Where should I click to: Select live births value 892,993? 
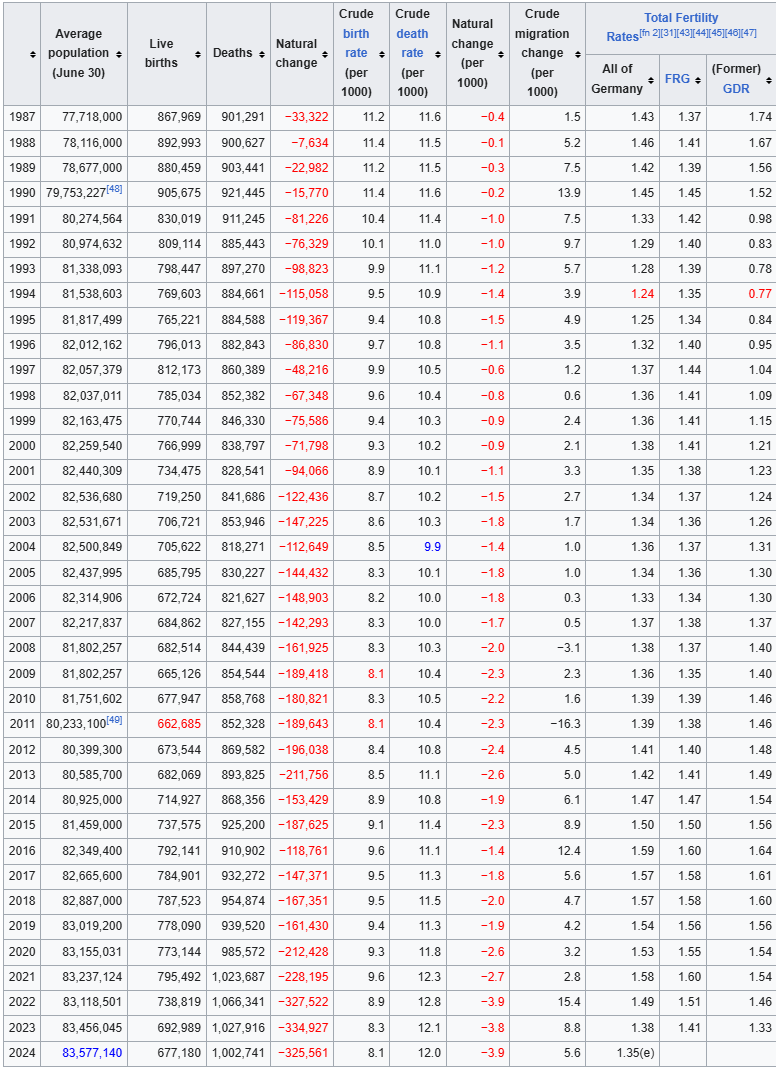179,143
